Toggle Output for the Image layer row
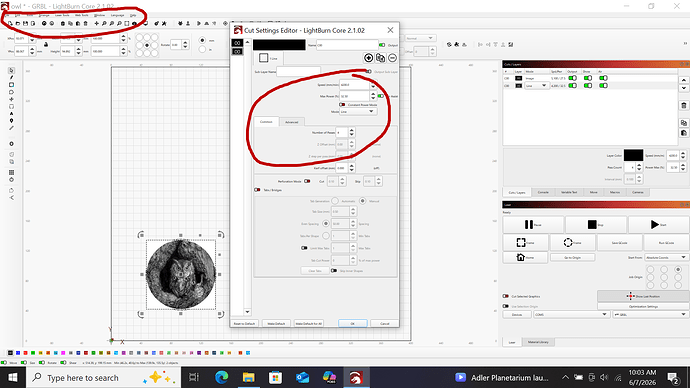Viewport: 690px width, 388px height. pos(573,78)
